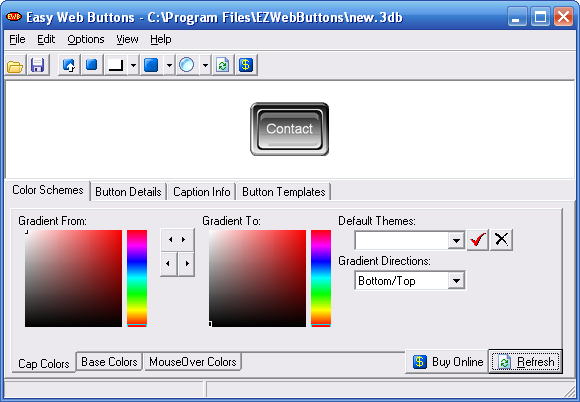Switch to the Caption Info tab
Image resolution: width=580 pixels, height=402 pixels.
click(x=202, y=192)
